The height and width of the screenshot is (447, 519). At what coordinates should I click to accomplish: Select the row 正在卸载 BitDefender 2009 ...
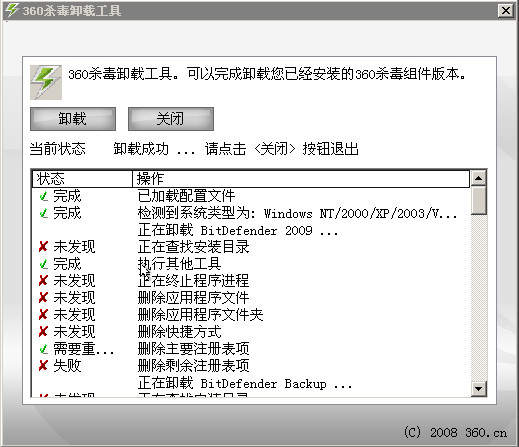point(251,230)
